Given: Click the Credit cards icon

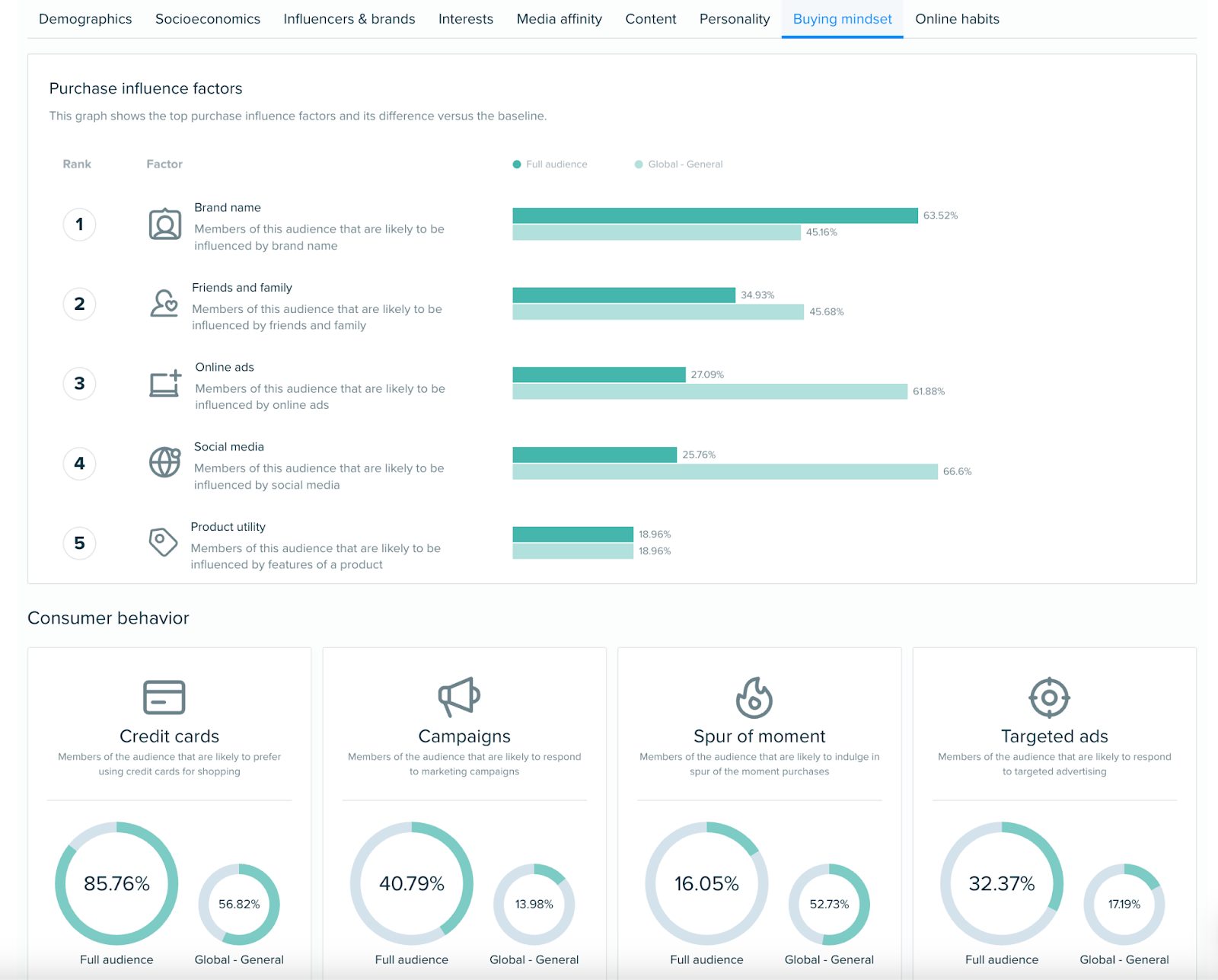Looking at the screenshot, I should [x=164, y=697].
